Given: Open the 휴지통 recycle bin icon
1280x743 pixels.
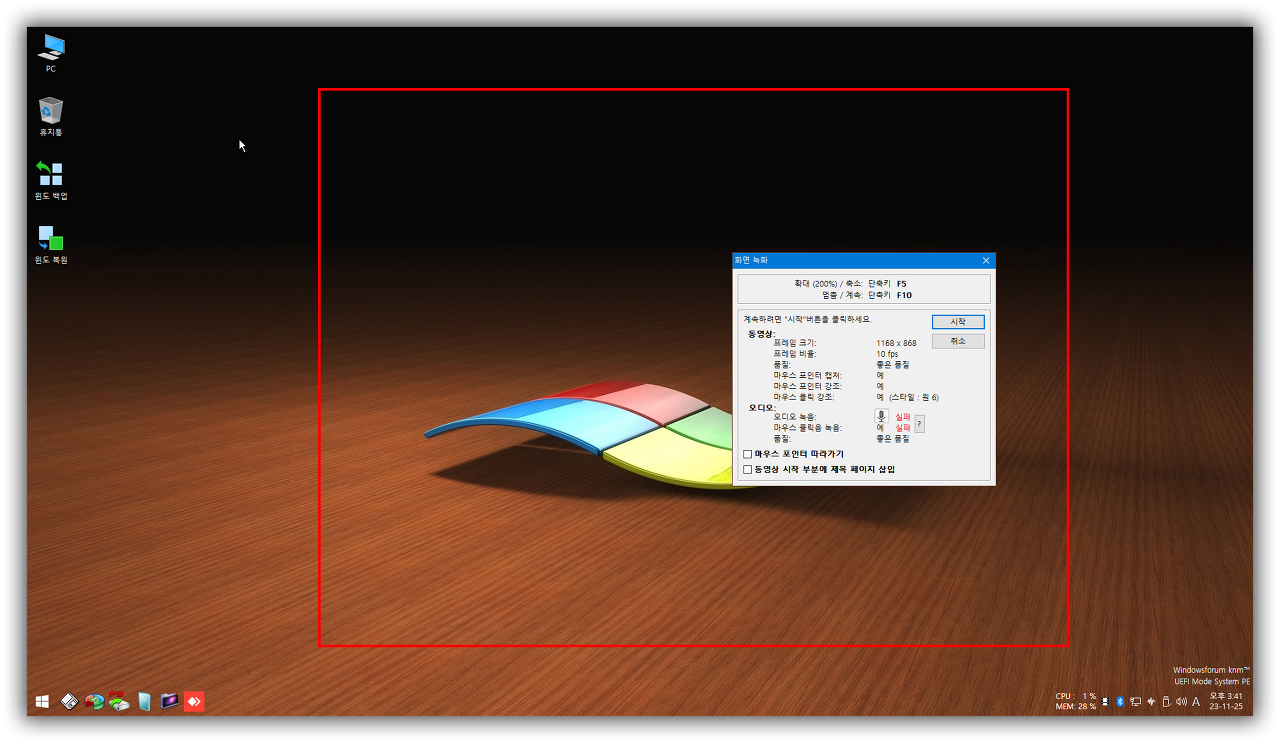Looking at the screenshot, I should [x=51, y=116].
